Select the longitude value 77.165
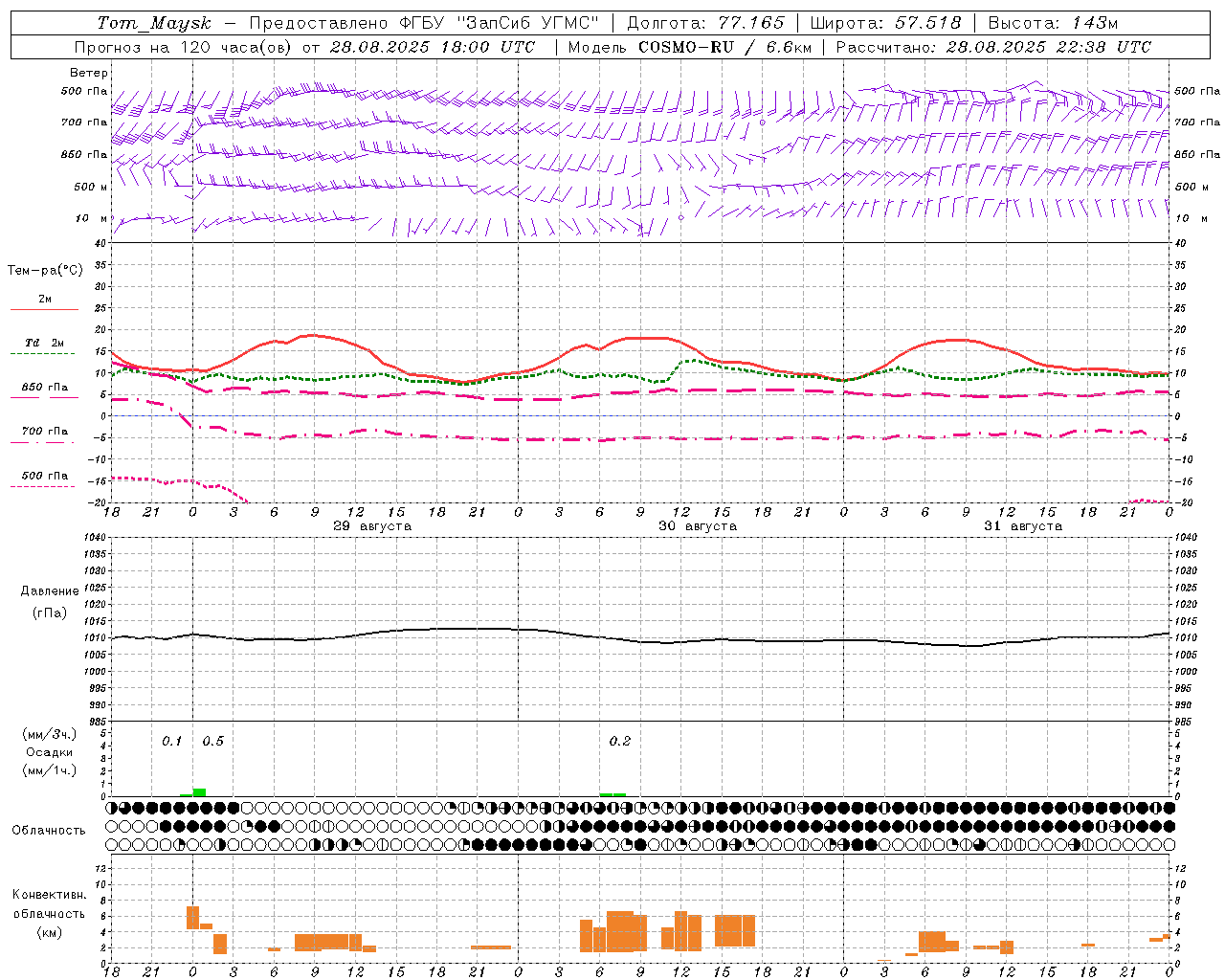 (753, 23)
